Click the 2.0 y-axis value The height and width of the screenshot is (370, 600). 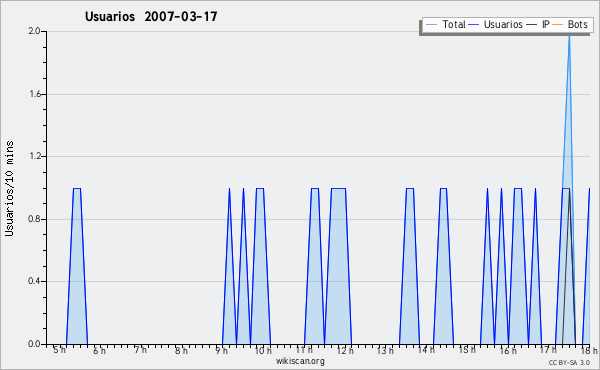[34, 31]
